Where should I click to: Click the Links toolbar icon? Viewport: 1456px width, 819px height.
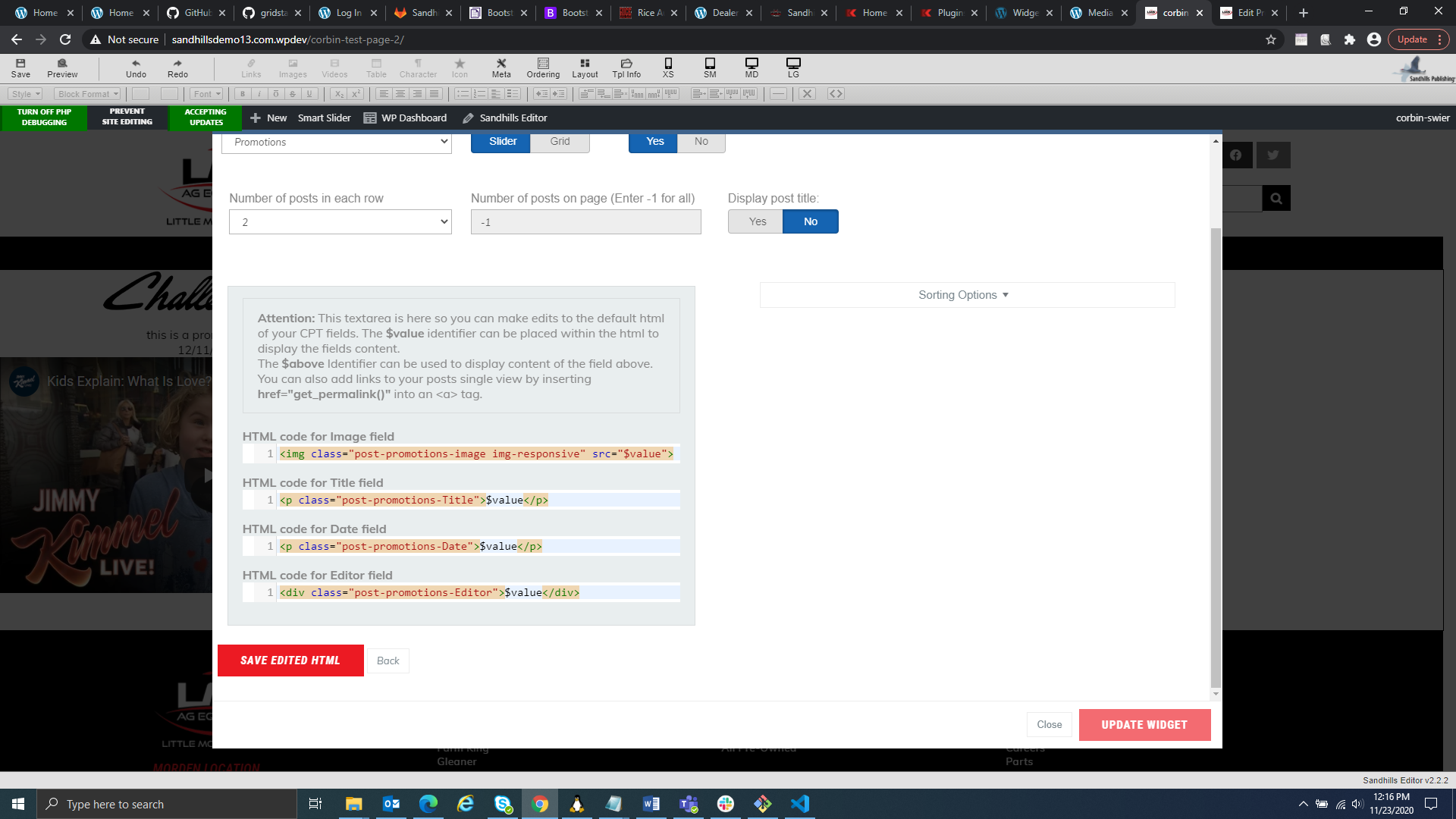(x=251, y=67)
